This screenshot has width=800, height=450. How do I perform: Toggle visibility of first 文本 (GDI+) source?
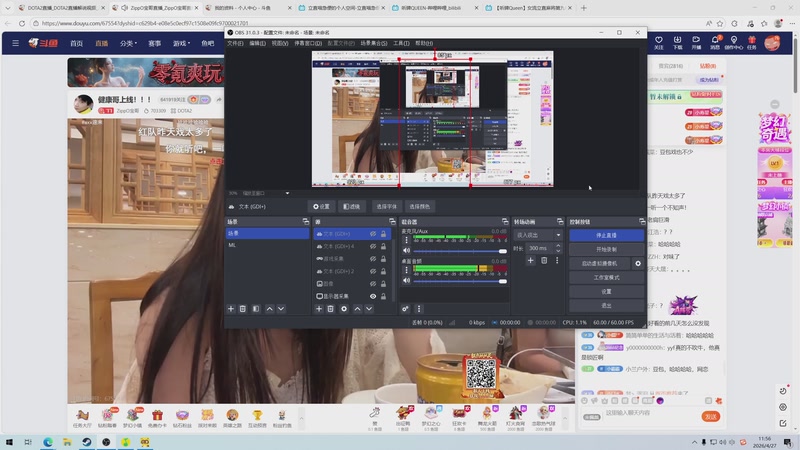[373, 234]
